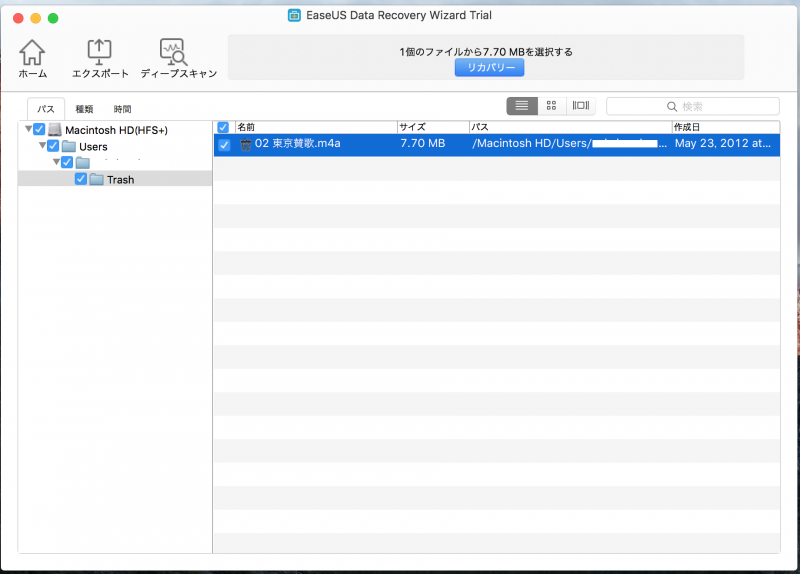Select cover flow view mode
This screenshot has height=574, width=800.
click(581, 106)
